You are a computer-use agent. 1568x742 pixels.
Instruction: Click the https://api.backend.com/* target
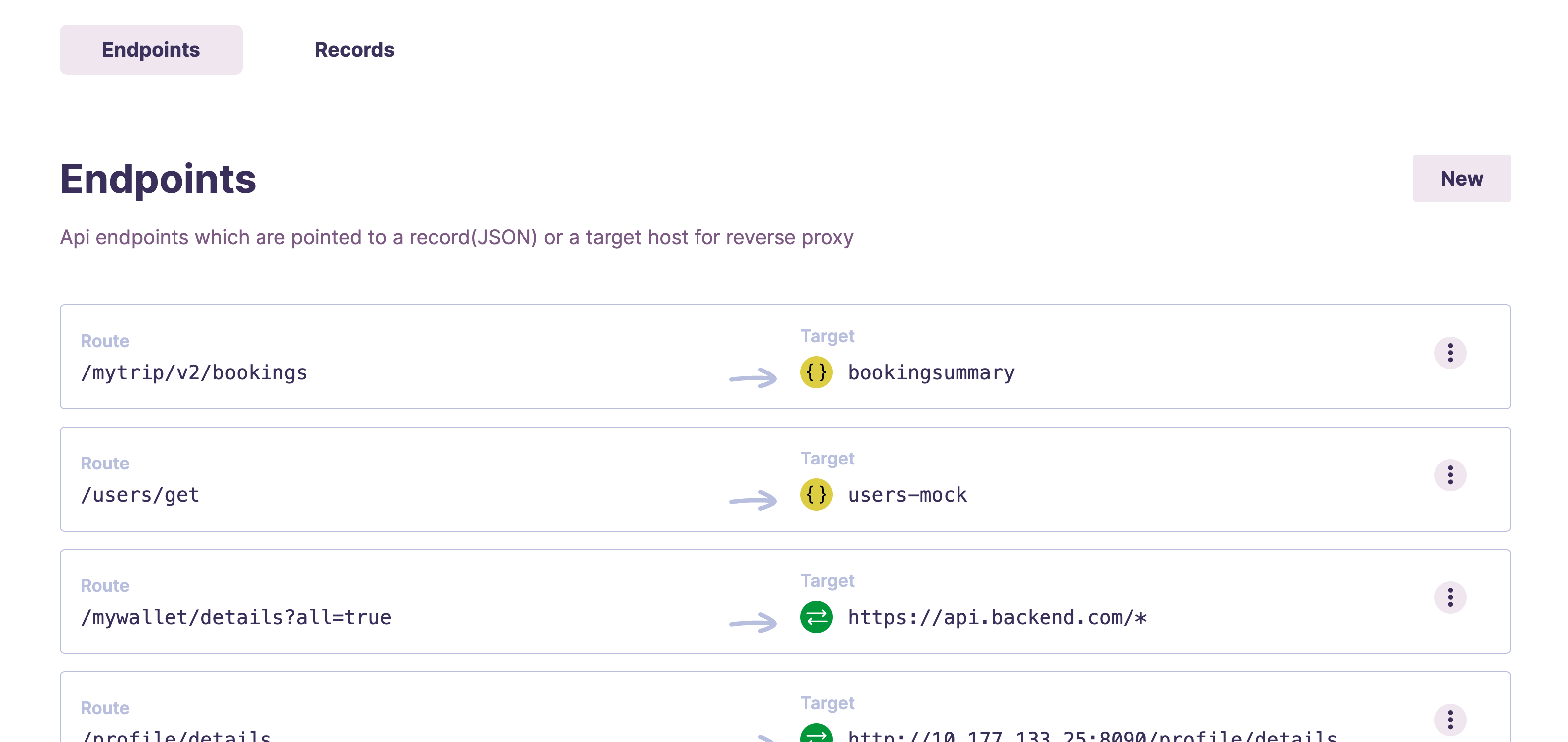tap(997, 617)
